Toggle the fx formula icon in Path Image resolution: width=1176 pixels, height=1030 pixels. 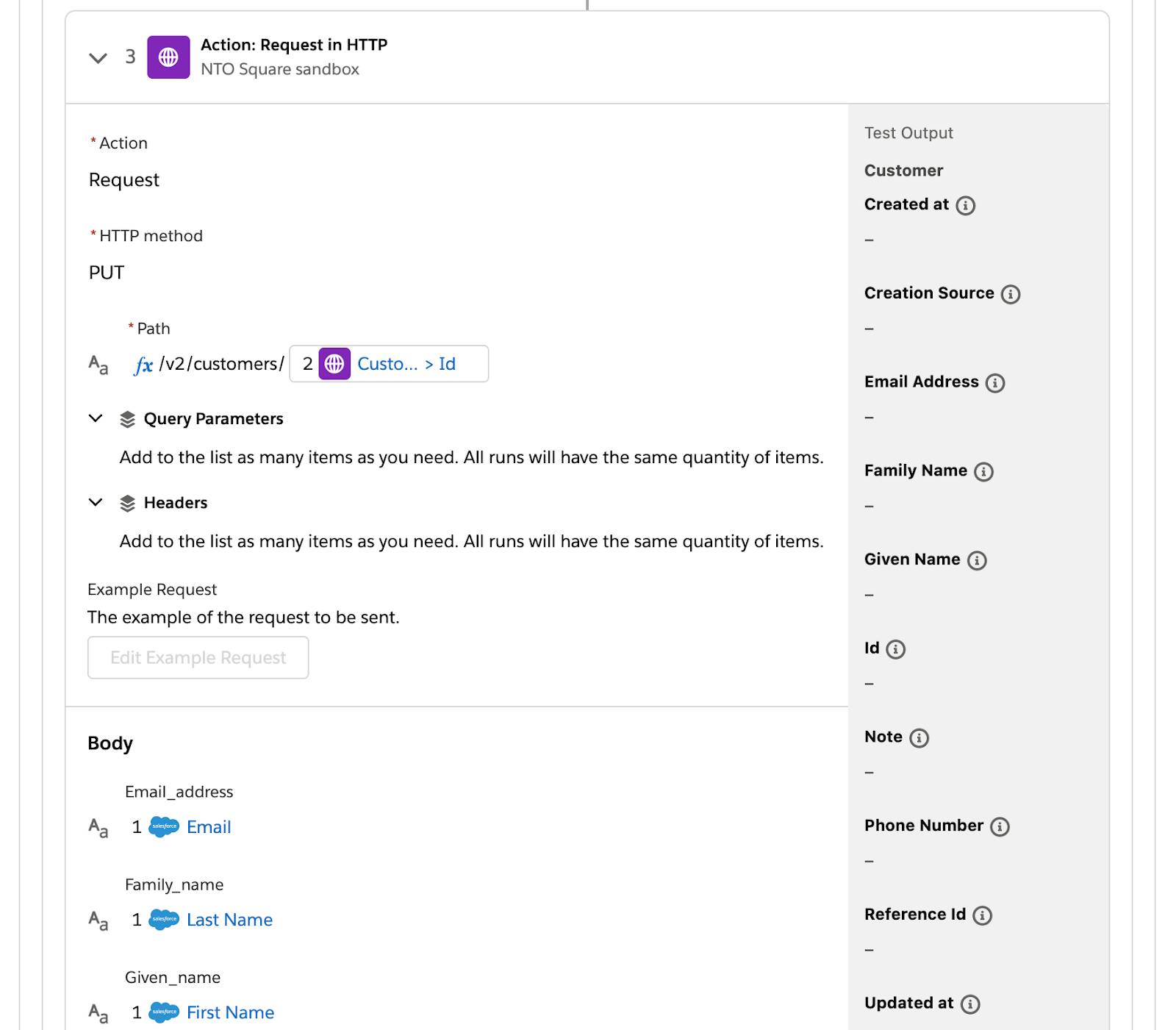[x=143, y=365]
